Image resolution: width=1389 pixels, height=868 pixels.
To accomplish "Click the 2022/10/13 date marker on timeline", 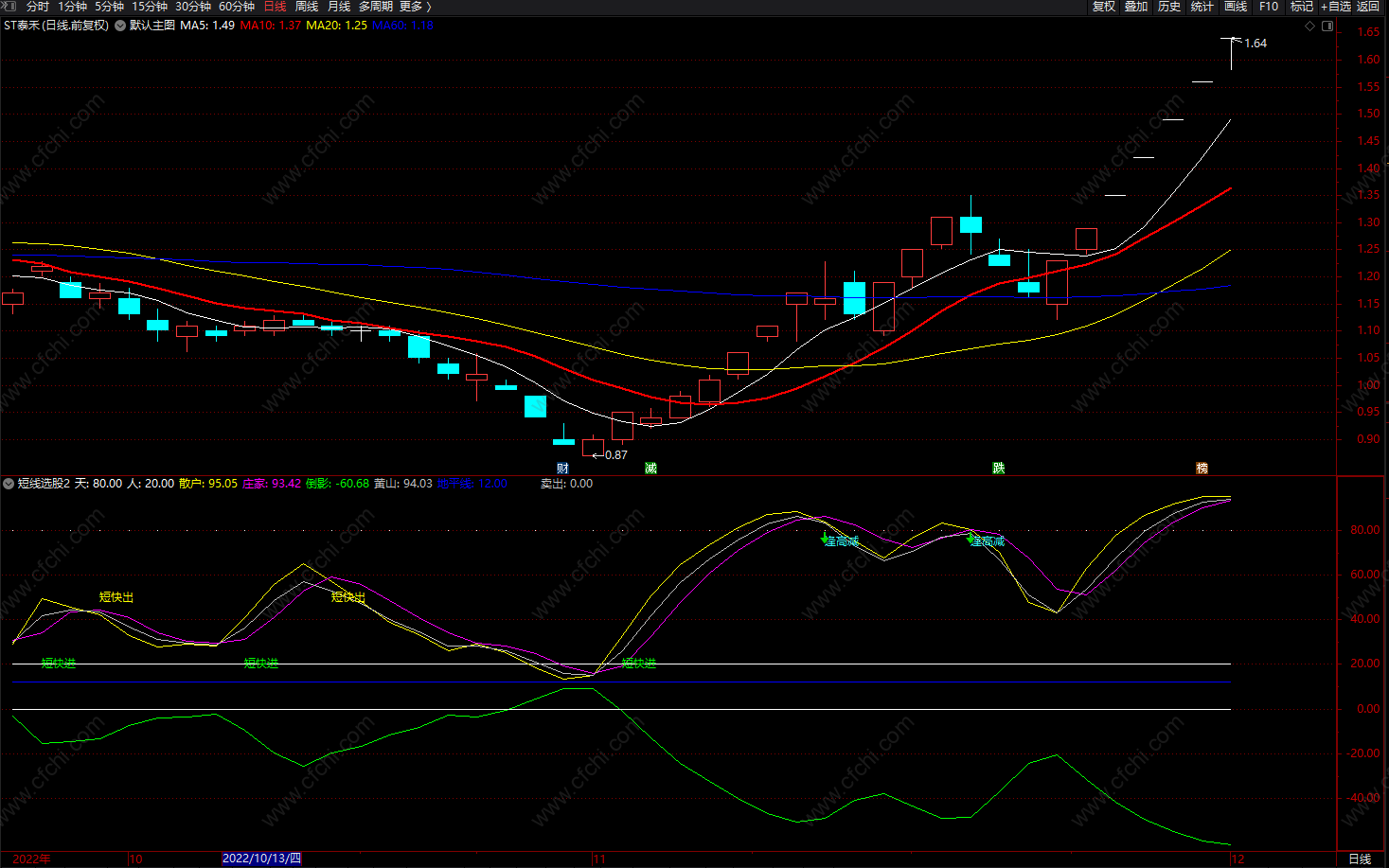I will coord(261,859).
